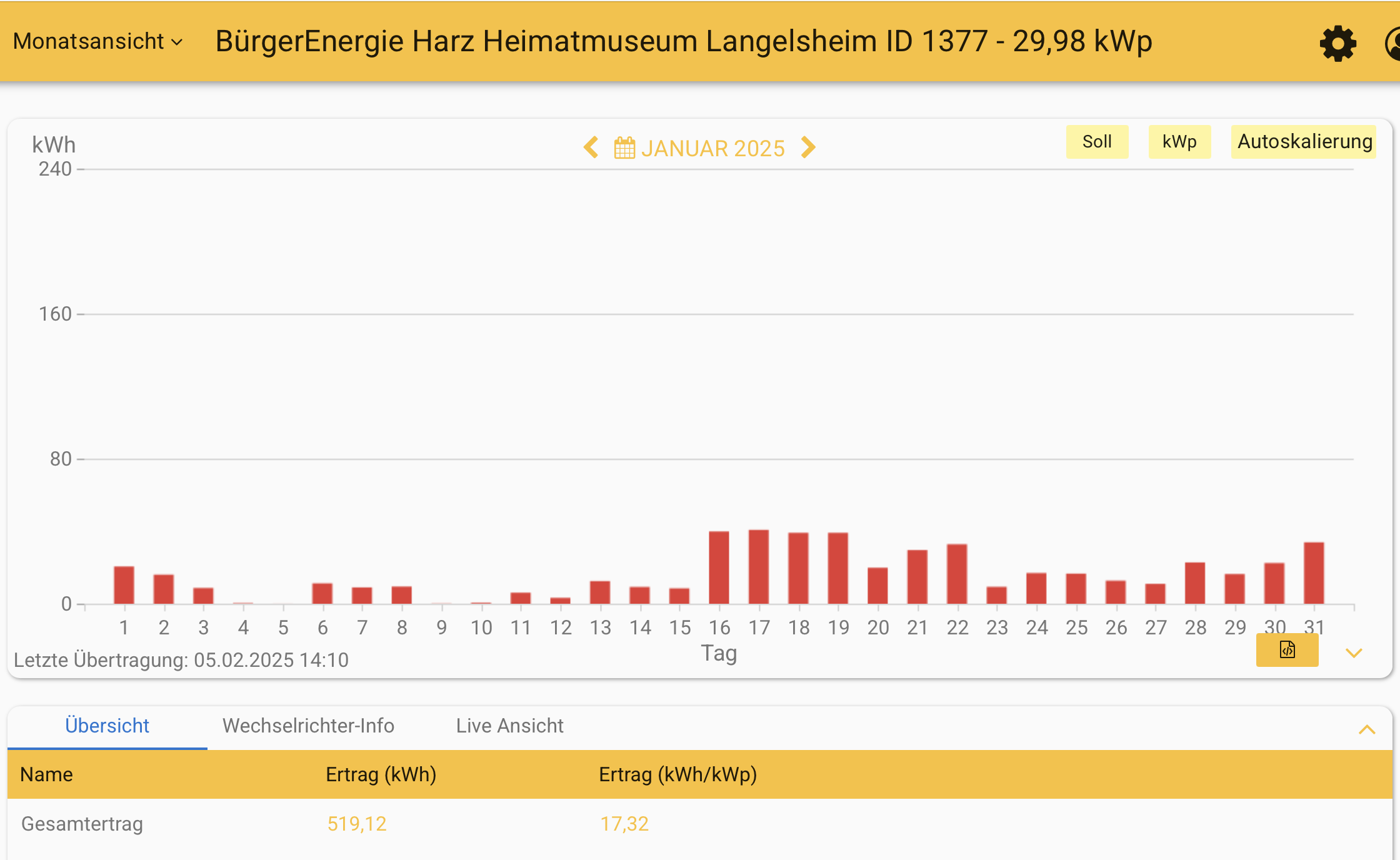Click the code export icon below the chart
This screenshot has width=1400, height=860.
coord(1287,650)
